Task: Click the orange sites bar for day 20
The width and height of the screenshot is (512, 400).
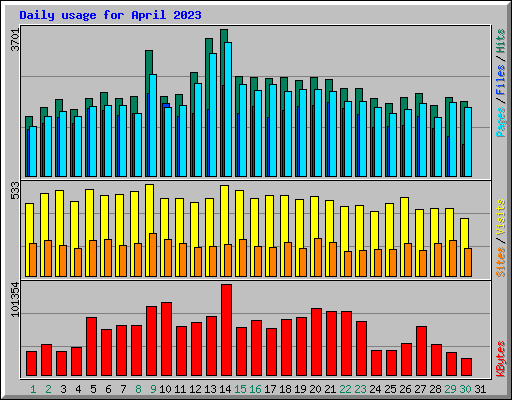Action: click(x=318, y=257)
